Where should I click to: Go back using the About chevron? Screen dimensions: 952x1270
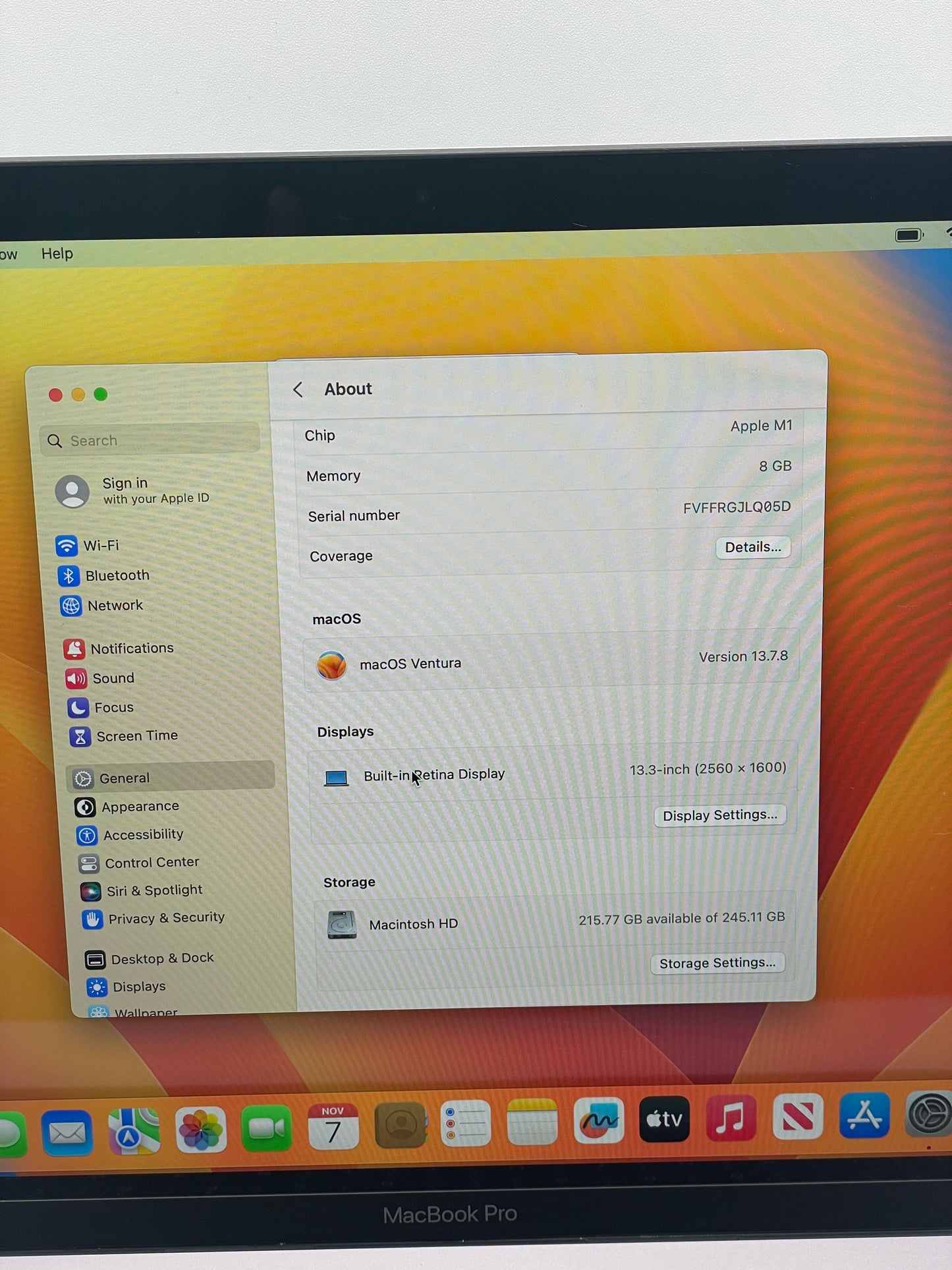click(x=298, y=390)
